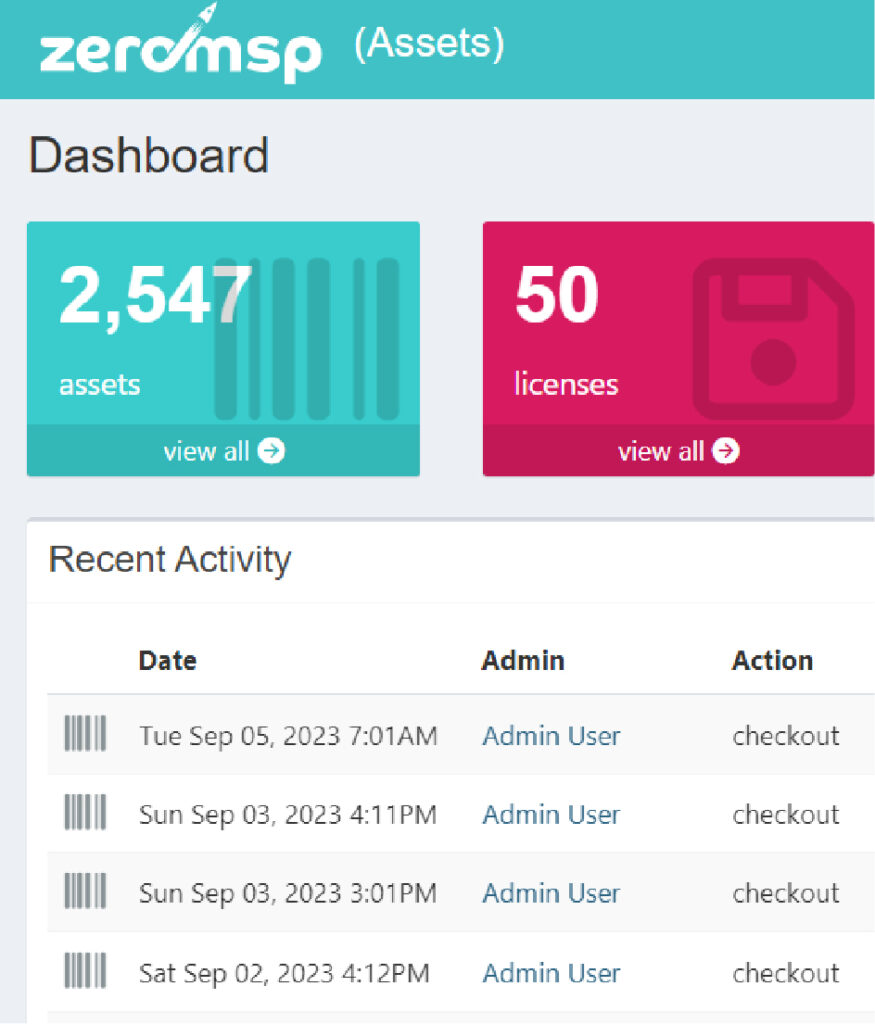Click the licenses label on the pink card
This screenshot has height=1024, width=875.
[x=566, y=383]
